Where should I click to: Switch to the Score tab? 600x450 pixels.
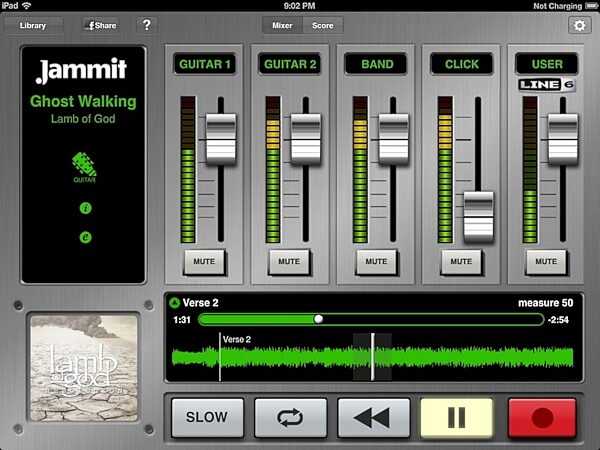tap(323, 26)
